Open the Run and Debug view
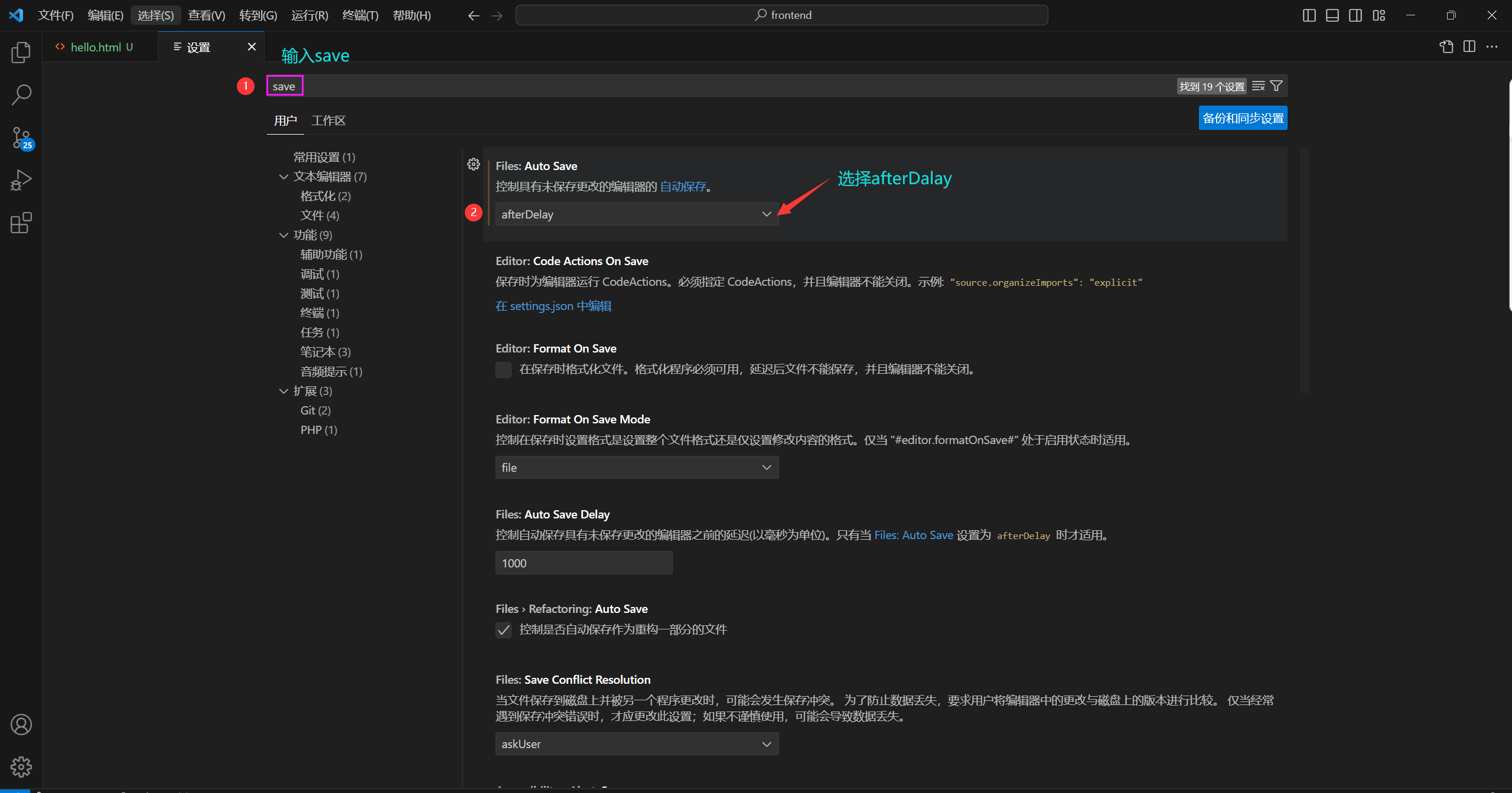 click(21, 180)
